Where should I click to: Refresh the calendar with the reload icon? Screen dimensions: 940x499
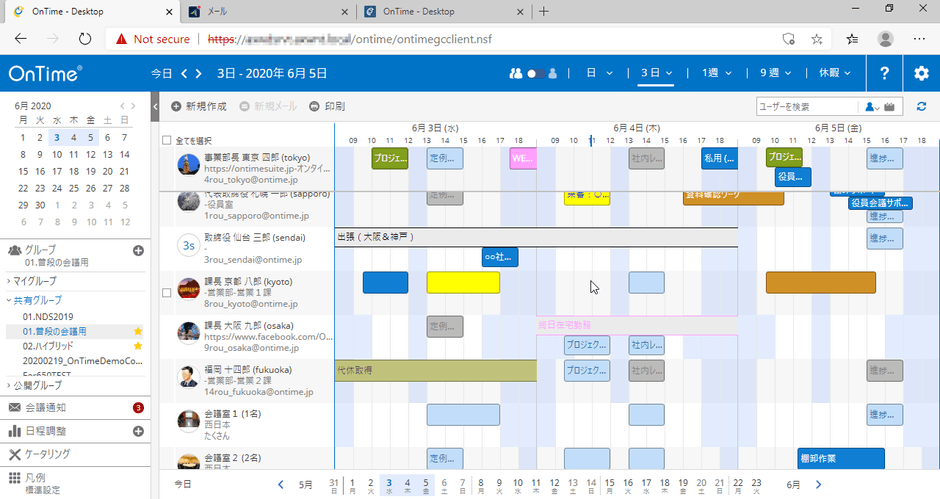click(x=921, y=106)
